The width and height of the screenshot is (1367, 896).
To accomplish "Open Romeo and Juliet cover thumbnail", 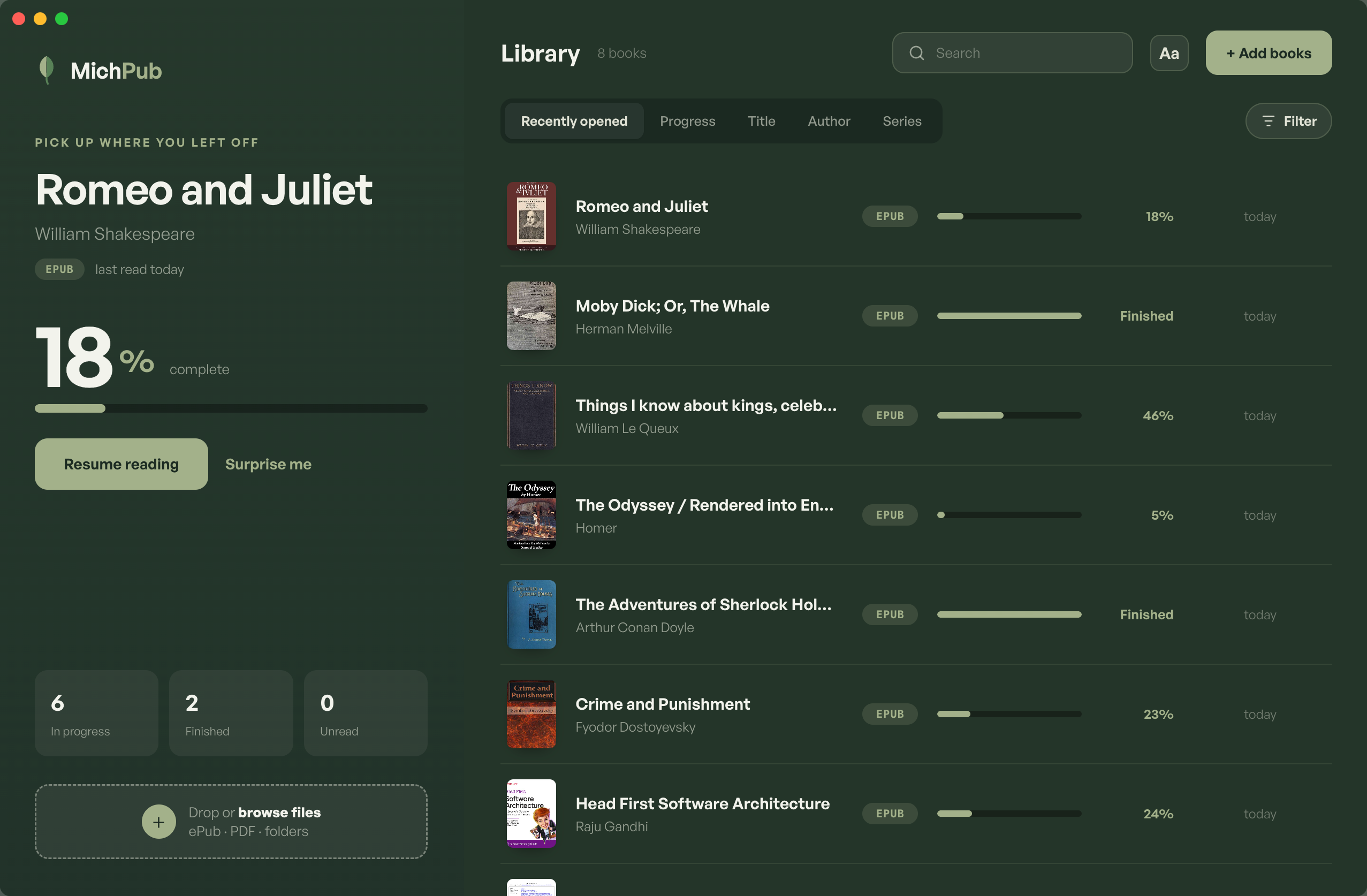I will point(531,217).
